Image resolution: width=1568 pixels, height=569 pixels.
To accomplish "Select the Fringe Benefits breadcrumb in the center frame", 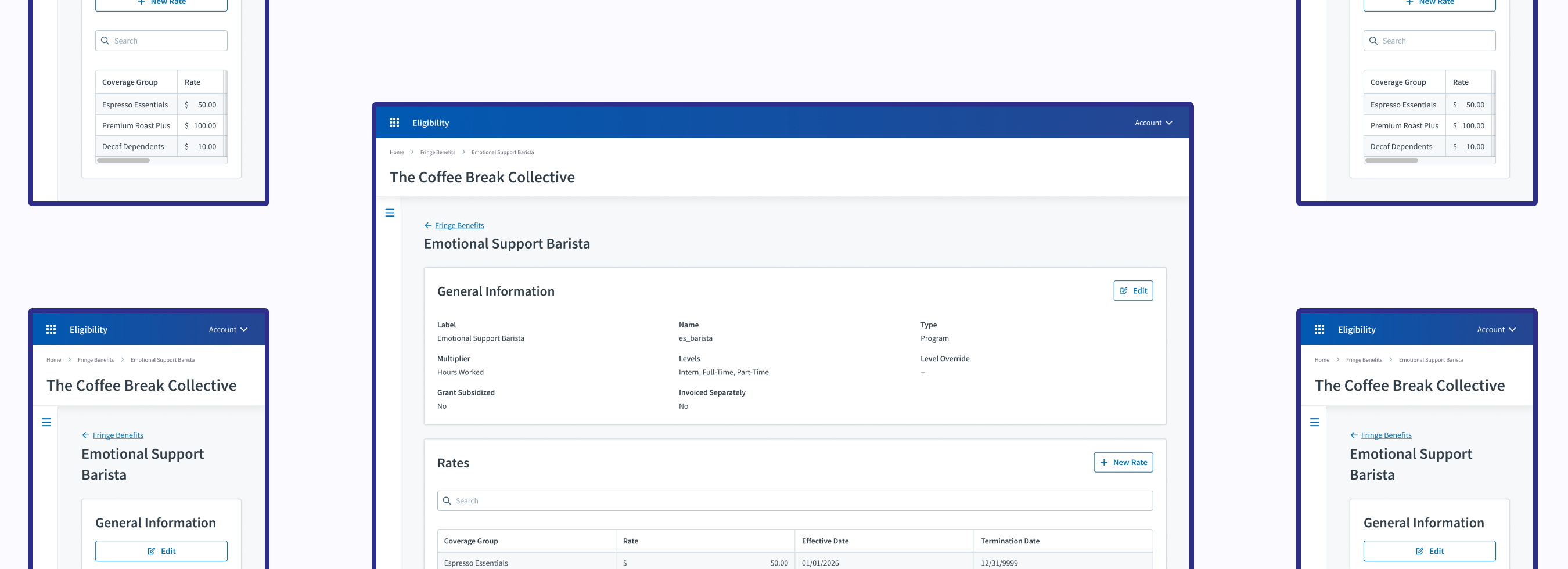I will [437, 152].
